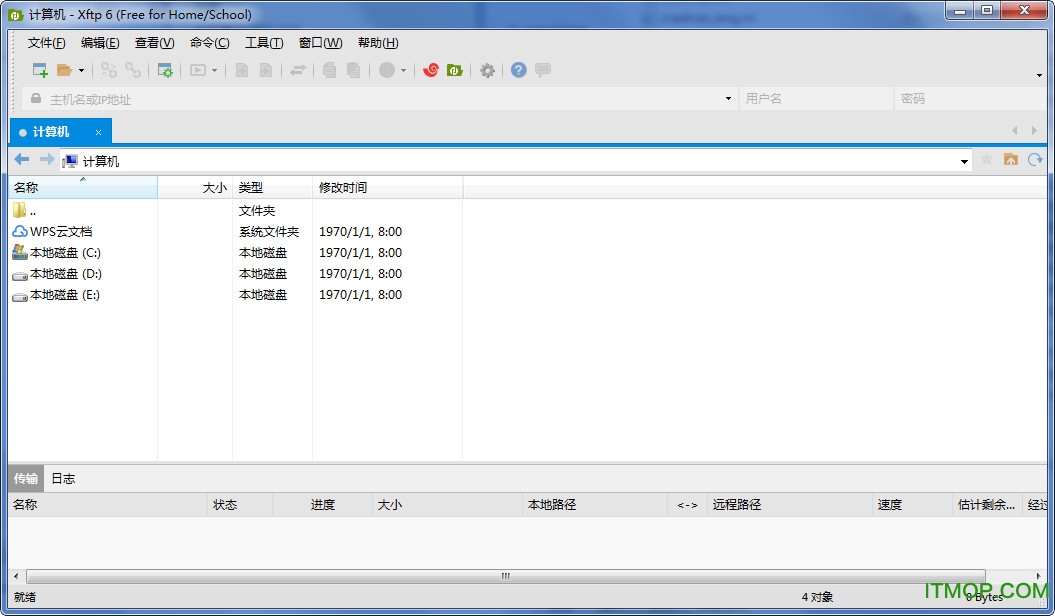Sort by file list 大小 column header
The width and height of the screenshot is (1055, 616).
point(195,188)
